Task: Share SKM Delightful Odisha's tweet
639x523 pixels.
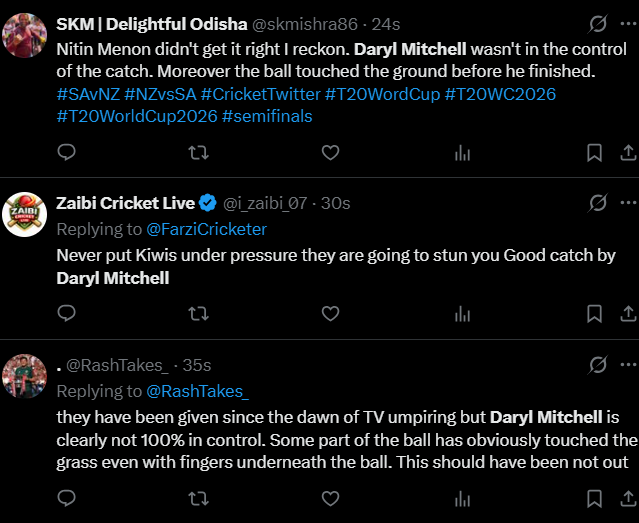Action: 628,152
